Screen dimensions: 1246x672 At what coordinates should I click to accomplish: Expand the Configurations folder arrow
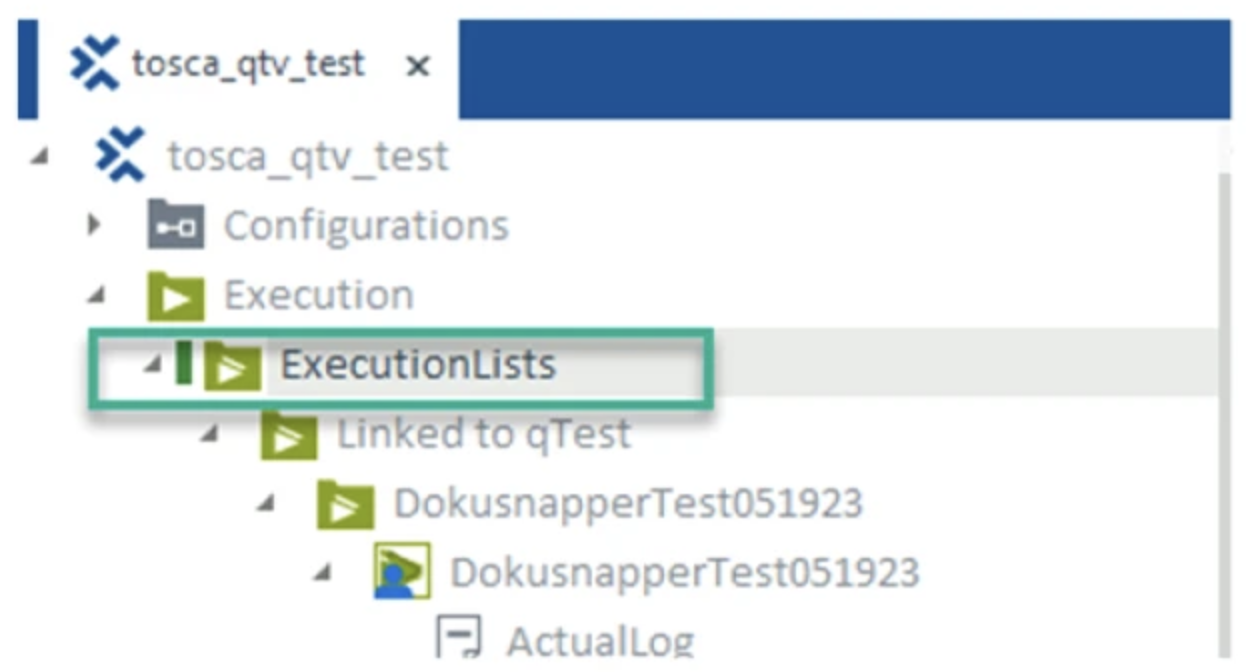pyautogui.click(x=95, y=225)
